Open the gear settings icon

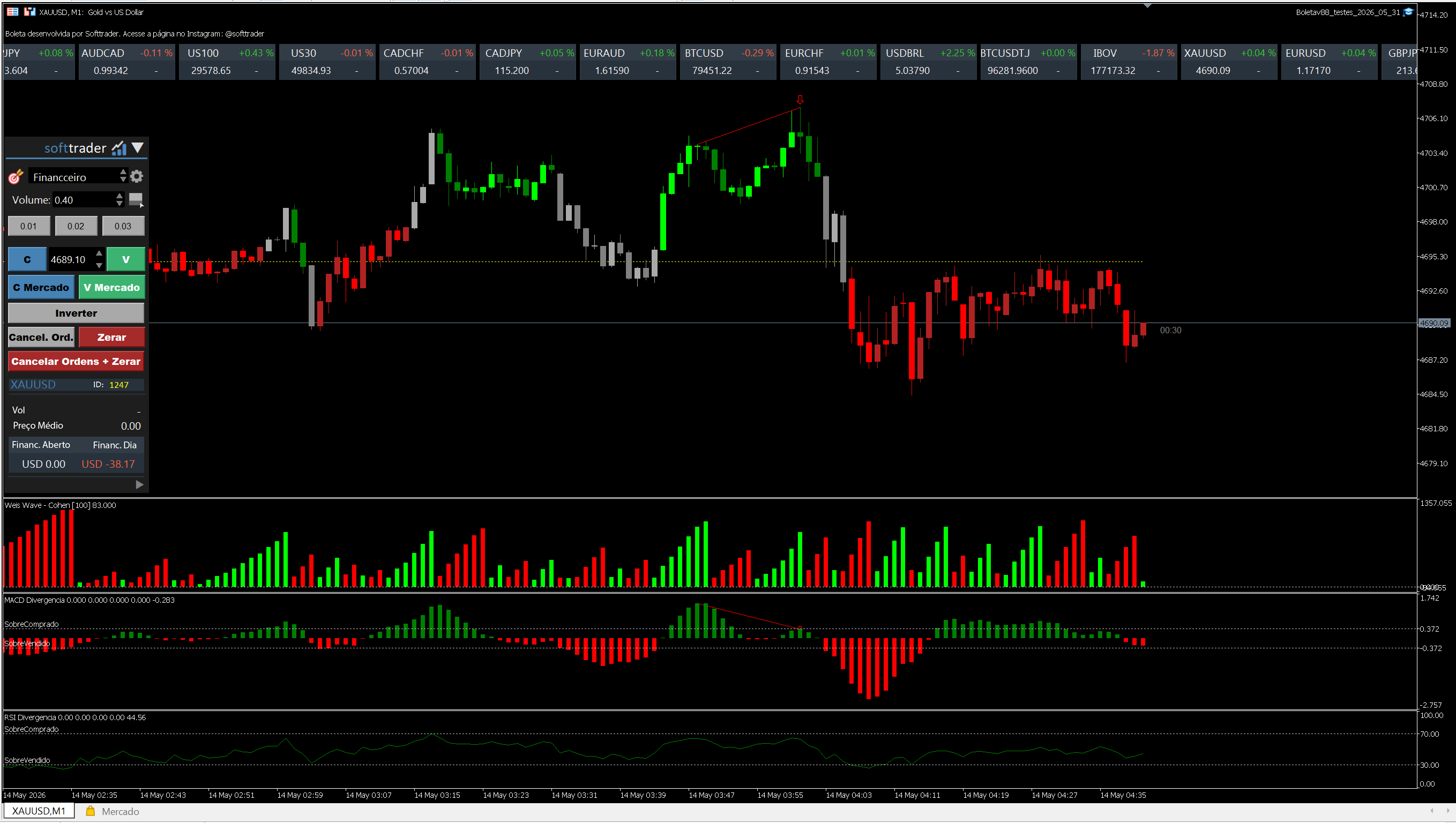click(137, 176)
